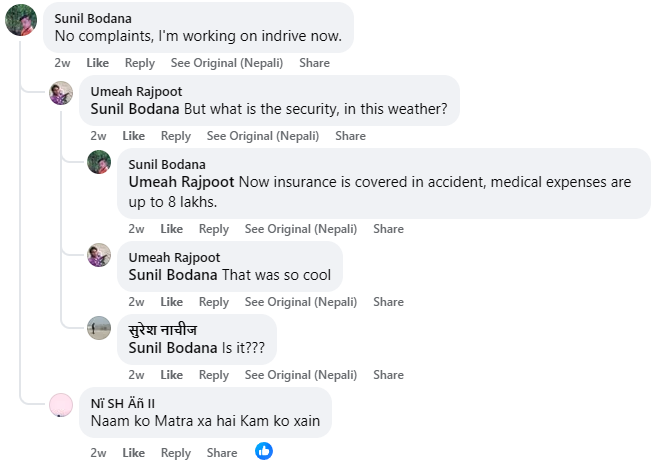Click Sunil Bodana's avatar on insurance reply

99,162
